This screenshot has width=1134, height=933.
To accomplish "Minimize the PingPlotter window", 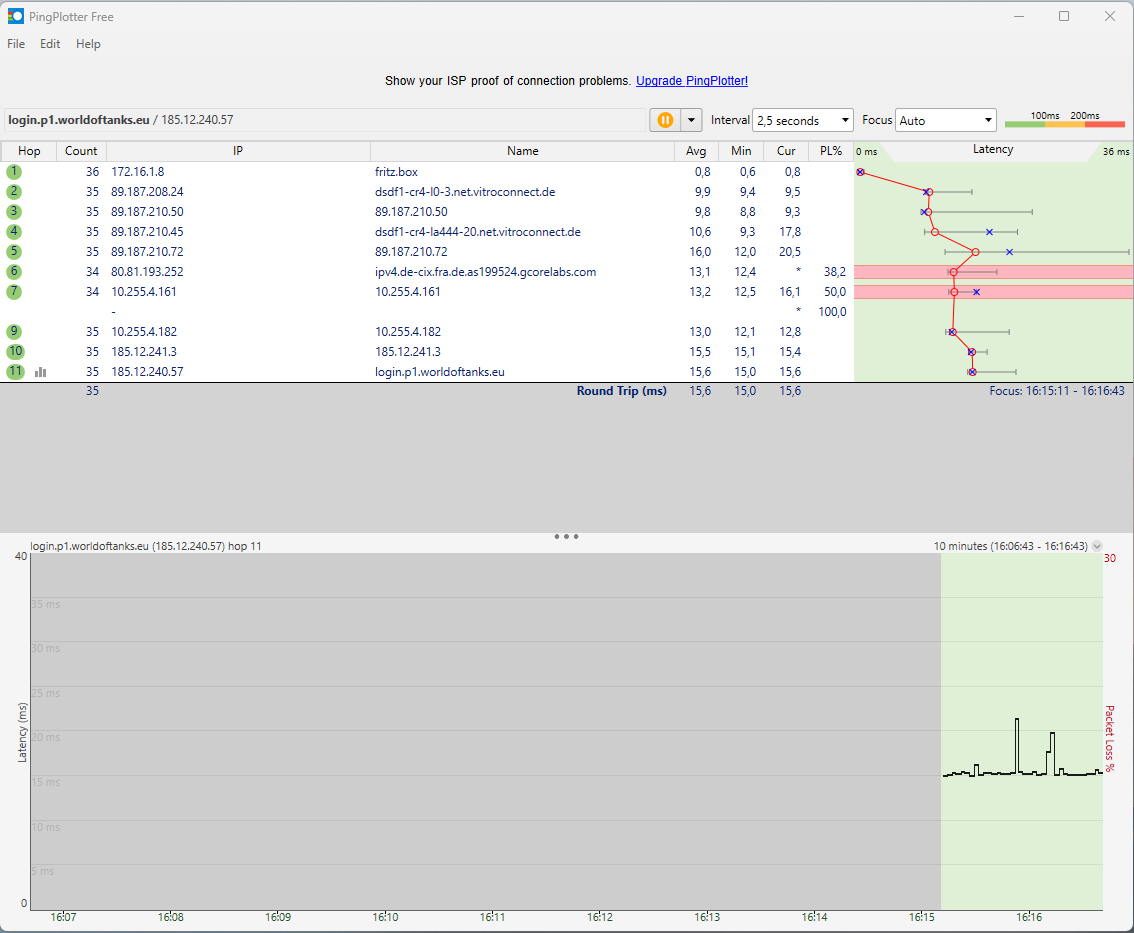I will click(x=1019, y=16).
